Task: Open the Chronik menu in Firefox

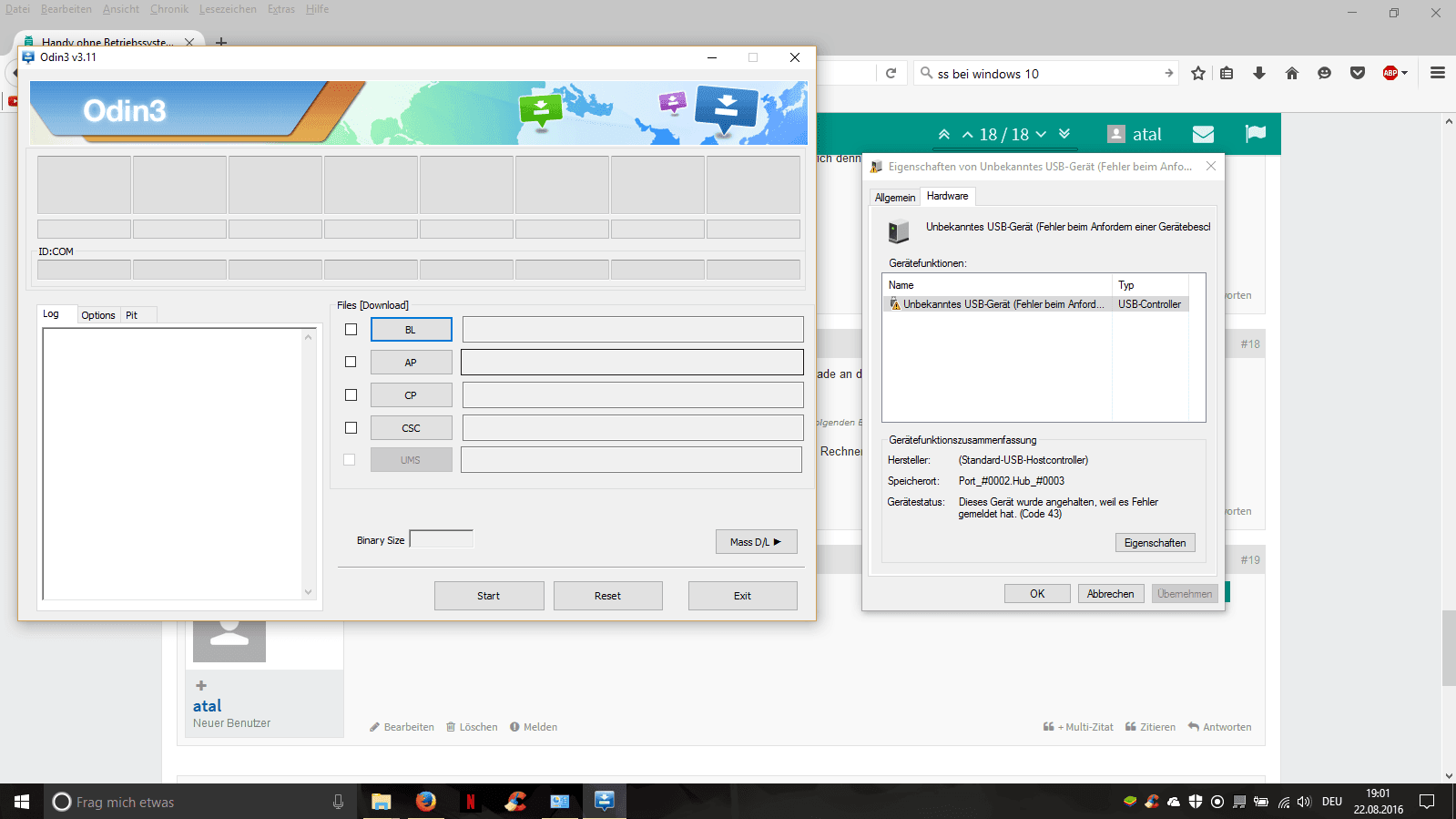Action: (169, 9)
